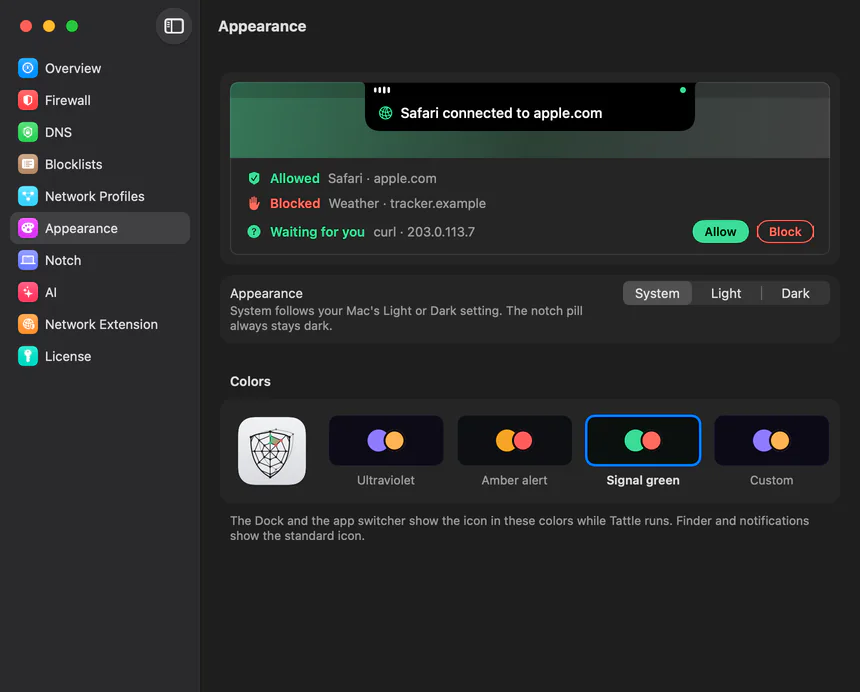Click the Notch laptop icon
860x692 pixels.
click(x=28, y=260)
